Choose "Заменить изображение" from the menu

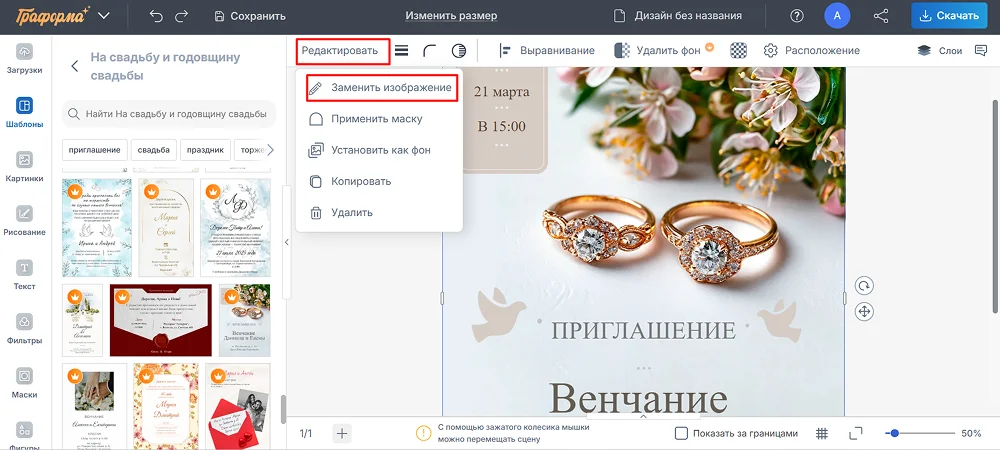click(381, 88)
